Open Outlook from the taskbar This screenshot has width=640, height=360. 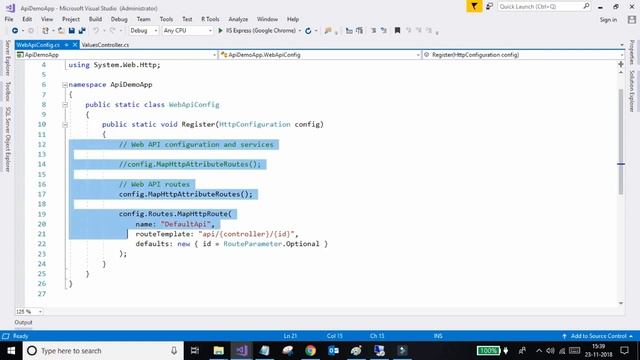point(333,351)
